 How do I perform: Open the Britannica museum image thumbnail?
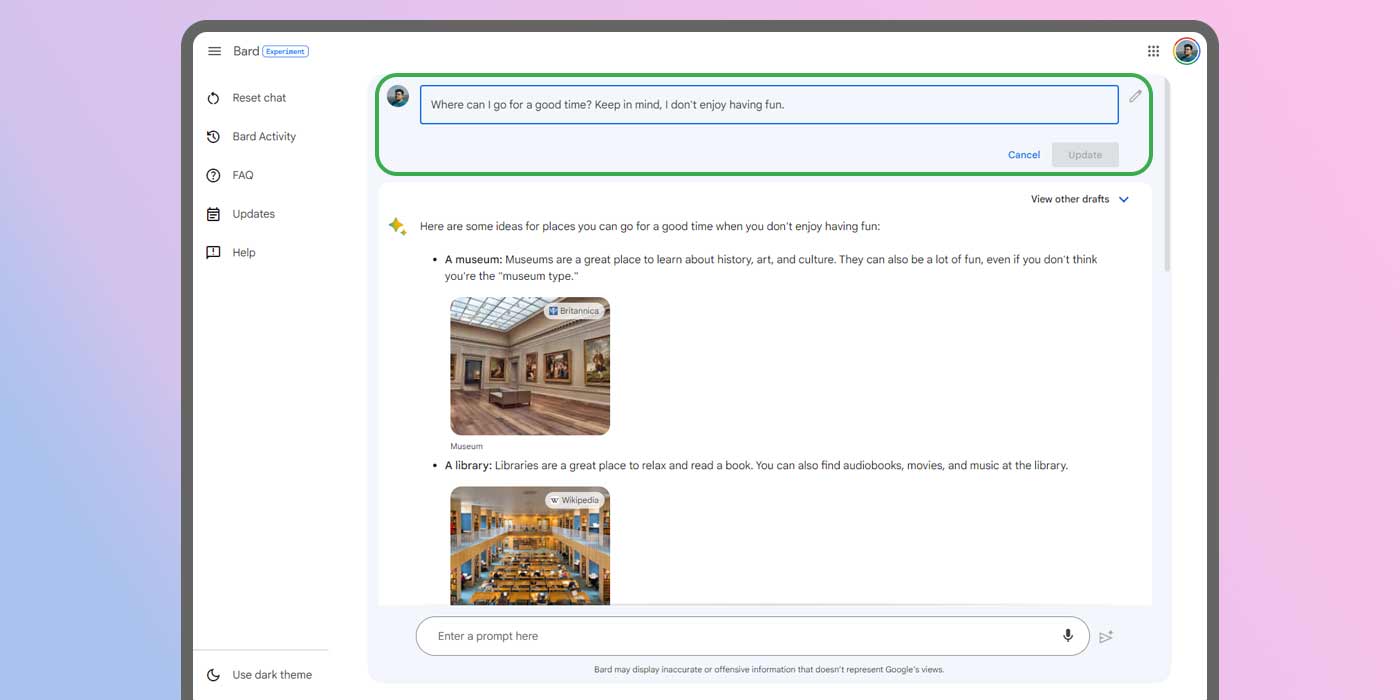click(530, 366)
